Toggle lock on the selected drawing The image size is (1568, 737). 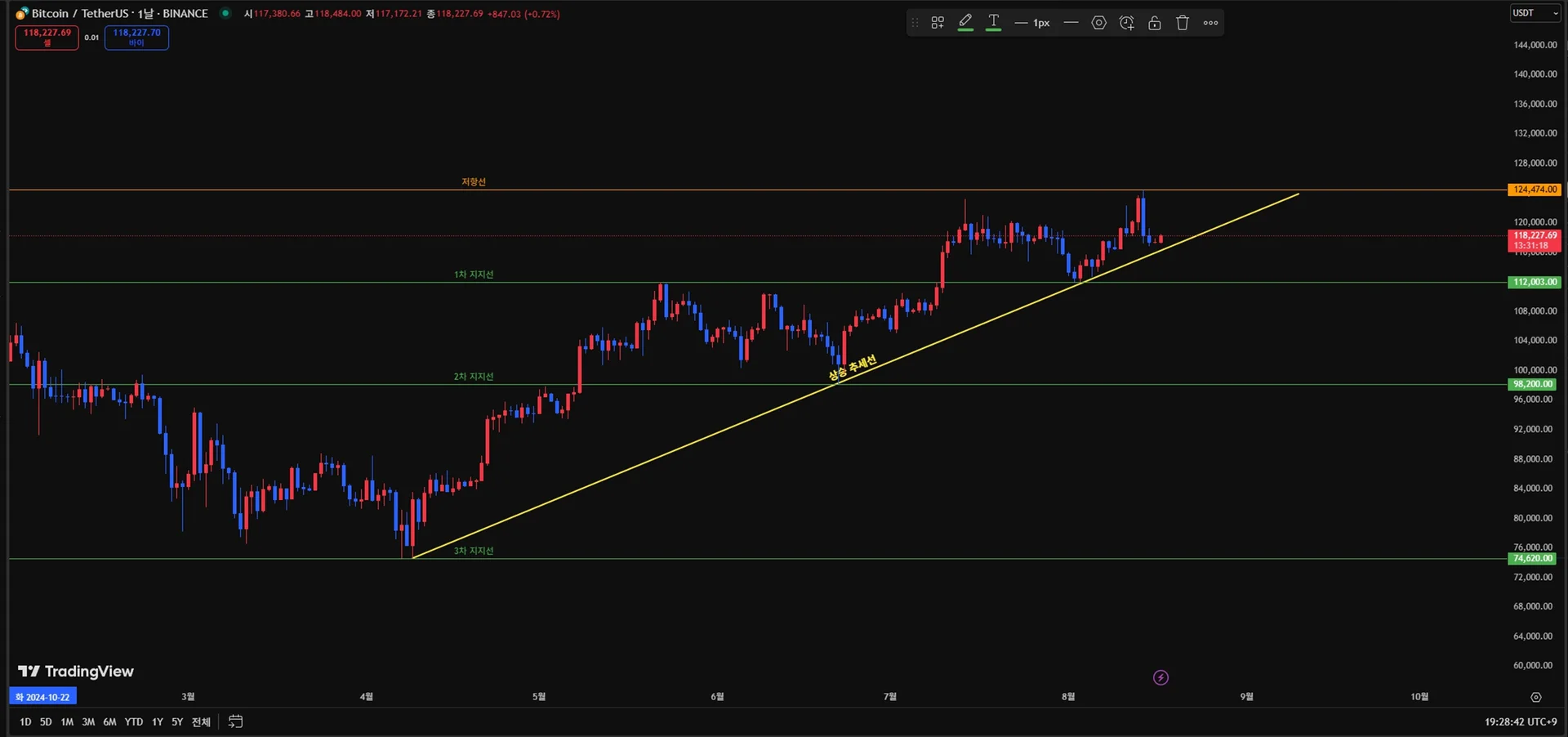point(1155,23)
